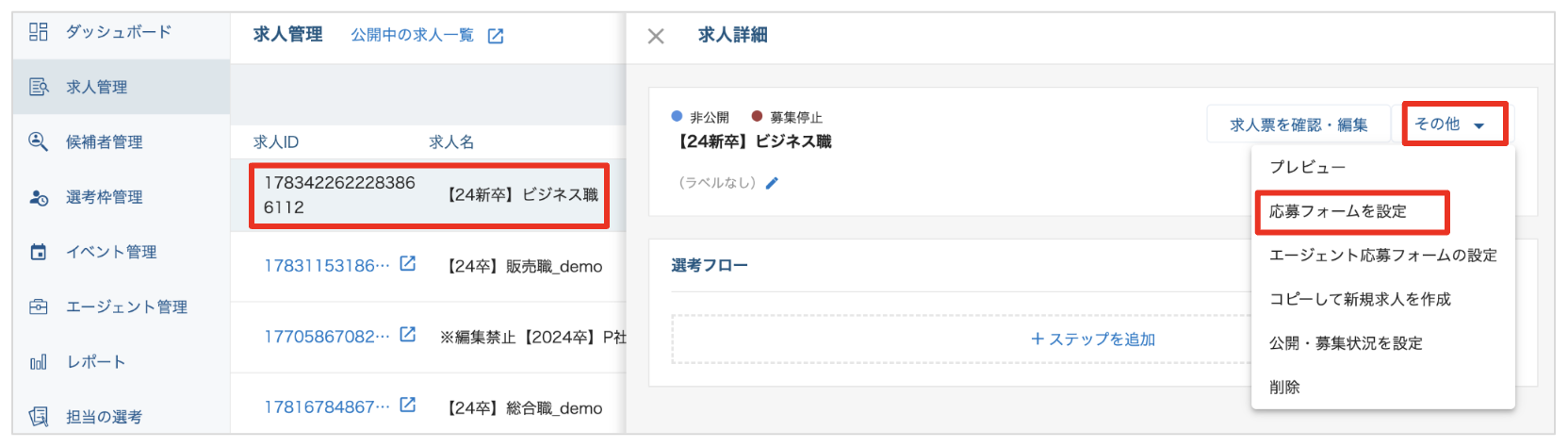Open external link icon for 総合職_demo row

(x=407, y=406)
